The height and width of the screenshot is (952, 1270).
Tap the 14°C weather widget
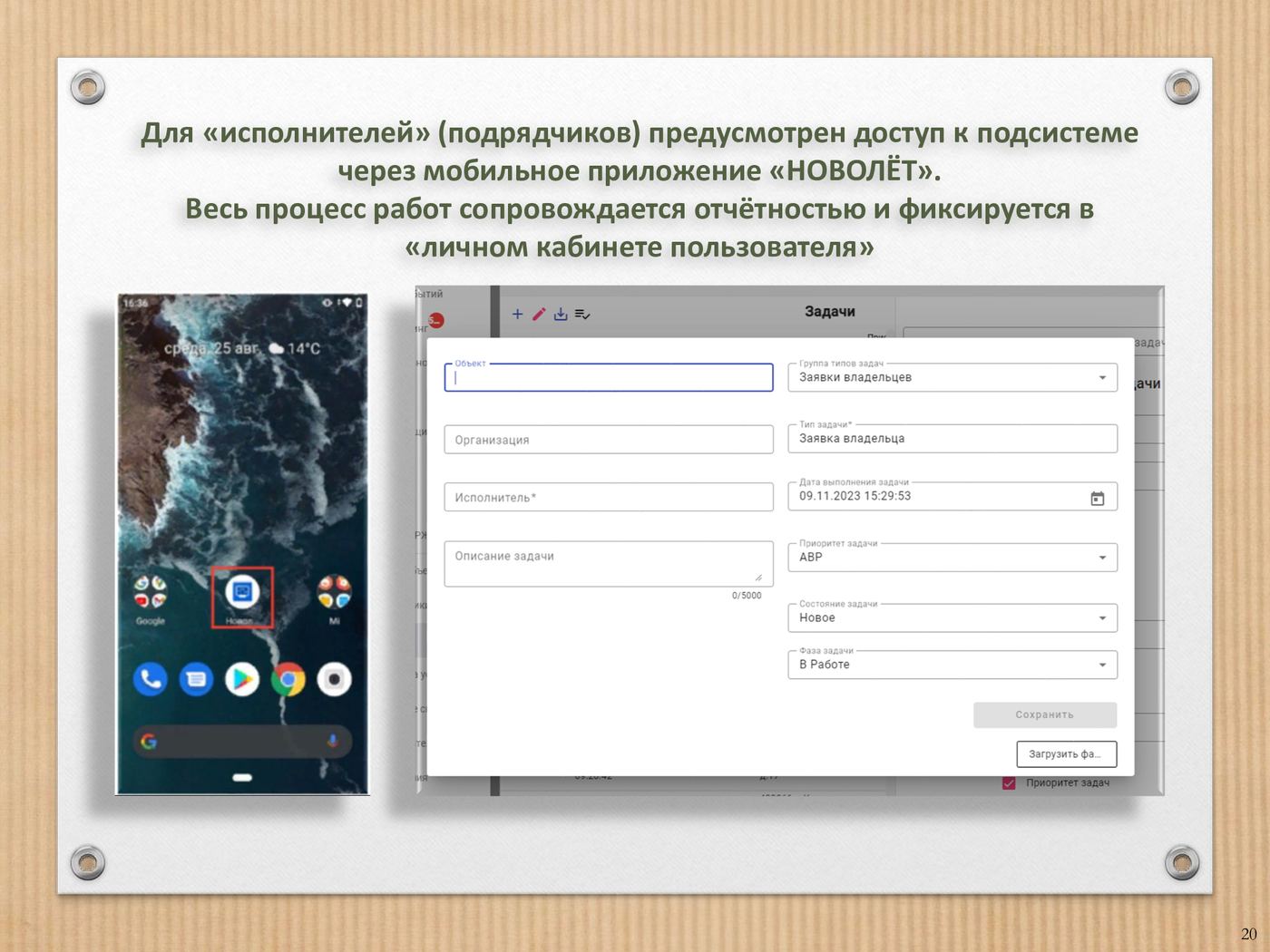pyautogui.click(x=295, y=348)
